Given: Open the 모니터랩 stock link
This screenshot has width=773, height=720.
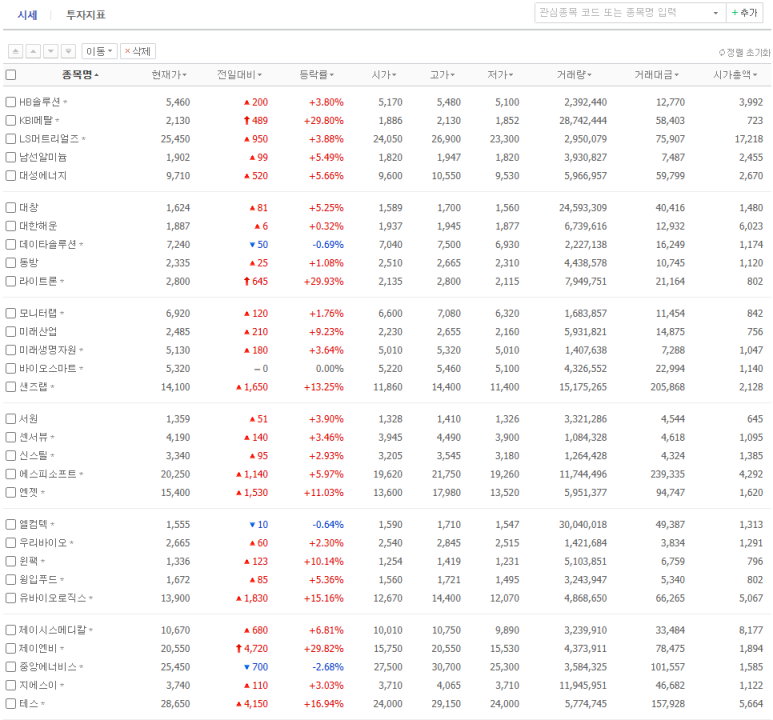Looking at the screenshot, I should pyautogui.click(x=38, y=313).
